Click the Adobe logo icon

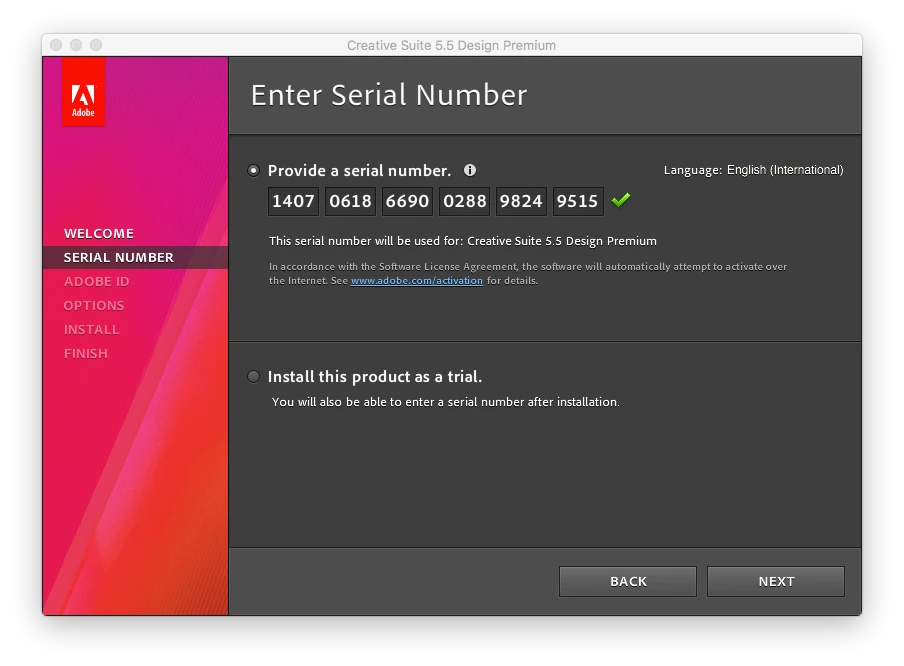[x=84, y=92]
